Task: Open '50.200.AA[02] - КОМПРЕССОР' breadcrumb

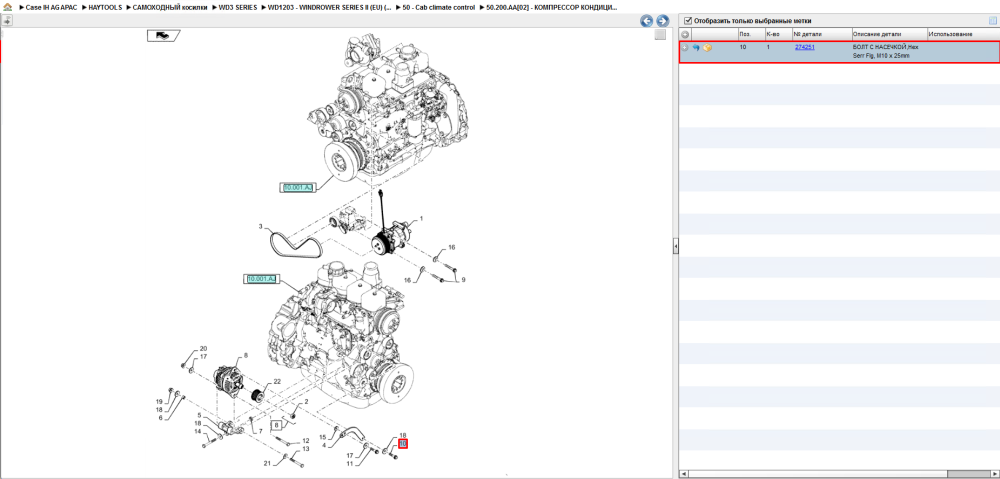Action: coord(552,8)
